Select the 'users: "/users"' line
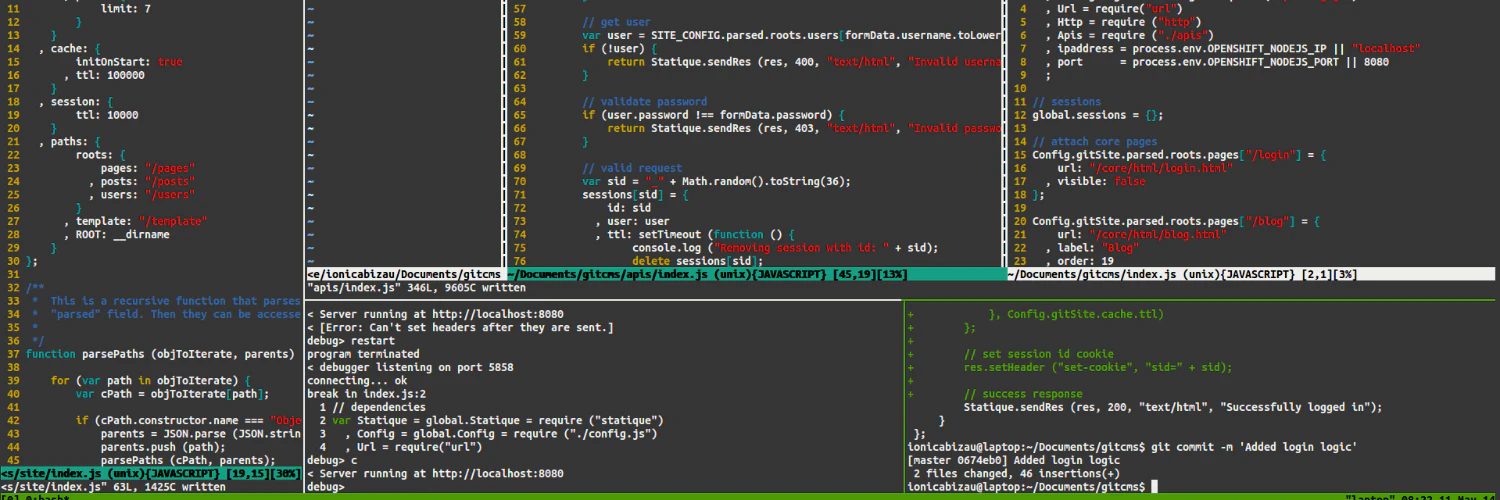The image size is (1500, 500). coord(142,195)
